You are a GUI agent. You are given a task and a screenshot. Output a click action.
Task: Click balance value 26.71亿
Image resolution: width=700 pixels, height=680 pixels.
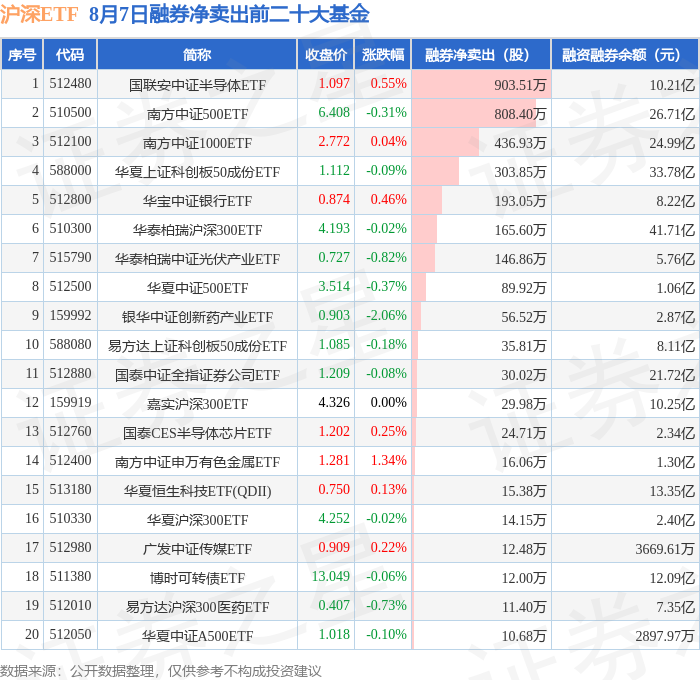(672, 114)
